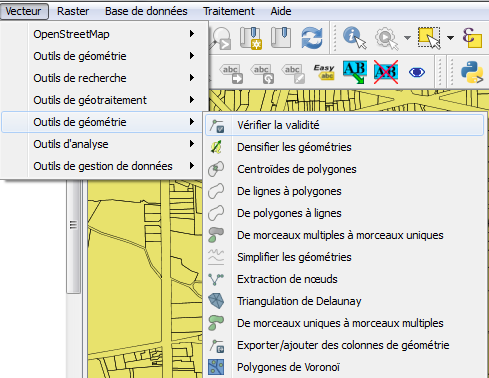Toggle the blue eye label visibility icon
Screen dimensions: 489x378
(417, 72)
